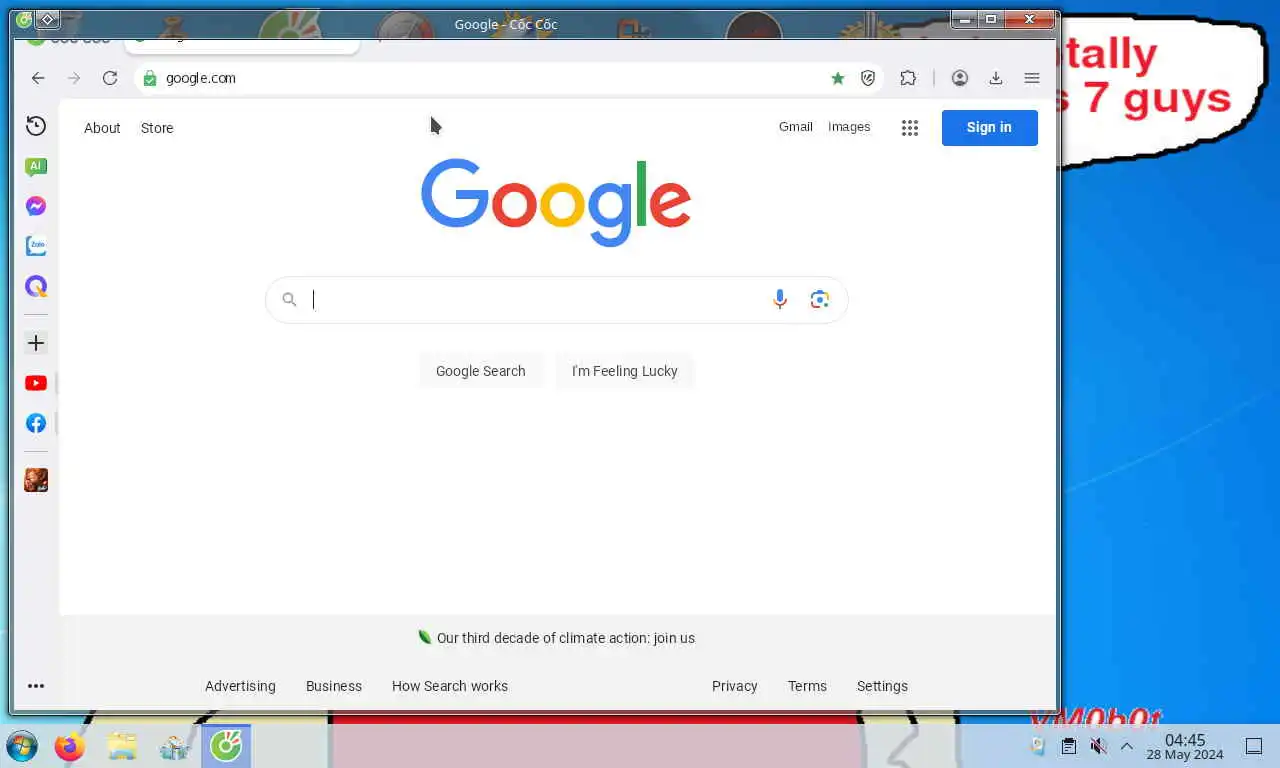1280x768 pixels.
Task: Open Zalo from the sidebar
Action: pos(36,246)
